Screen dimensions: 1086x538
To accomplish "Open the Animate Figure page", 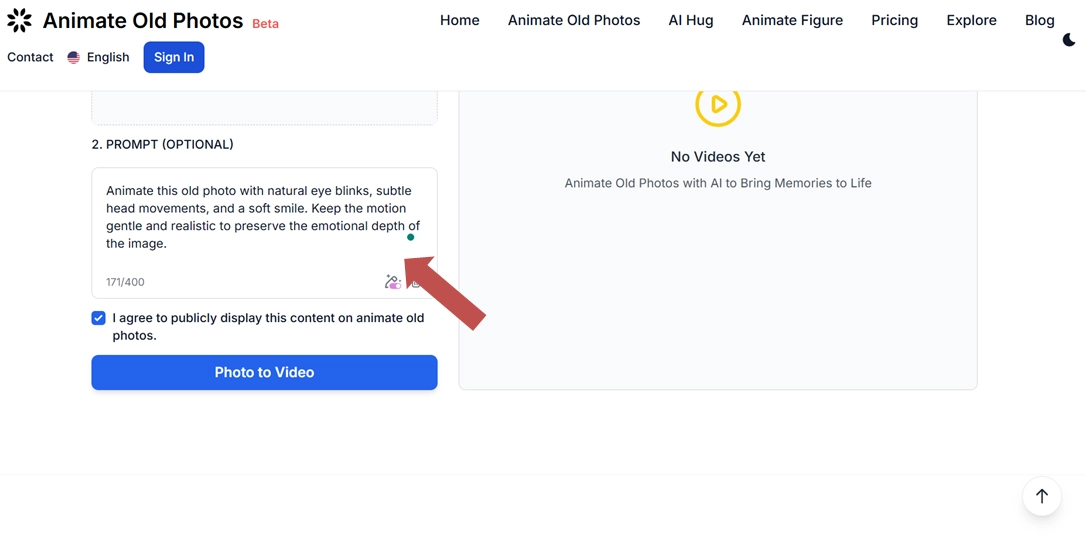I will tap(792, 20).
